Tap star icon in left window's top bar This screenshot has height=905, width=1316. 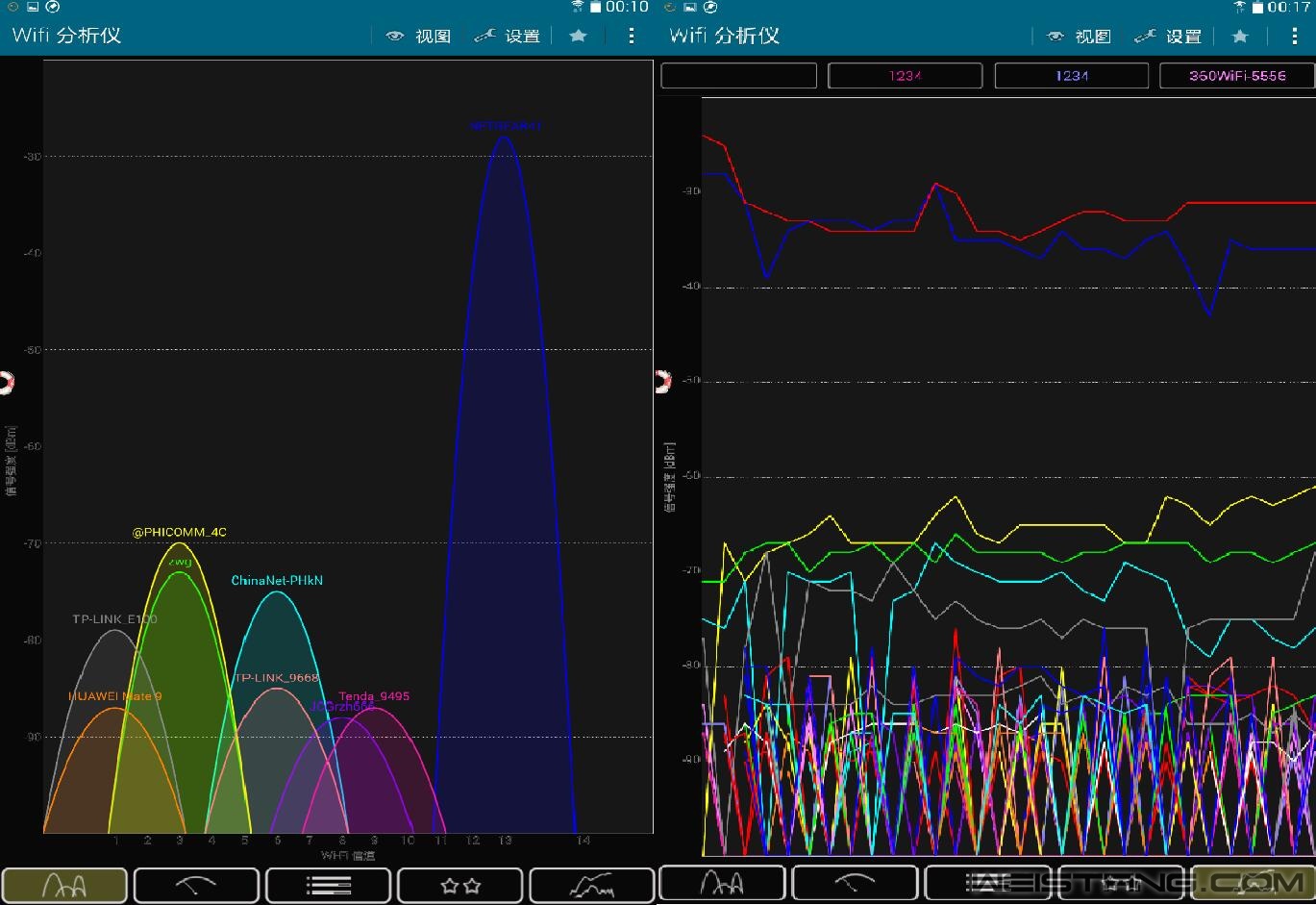point(578,37)
